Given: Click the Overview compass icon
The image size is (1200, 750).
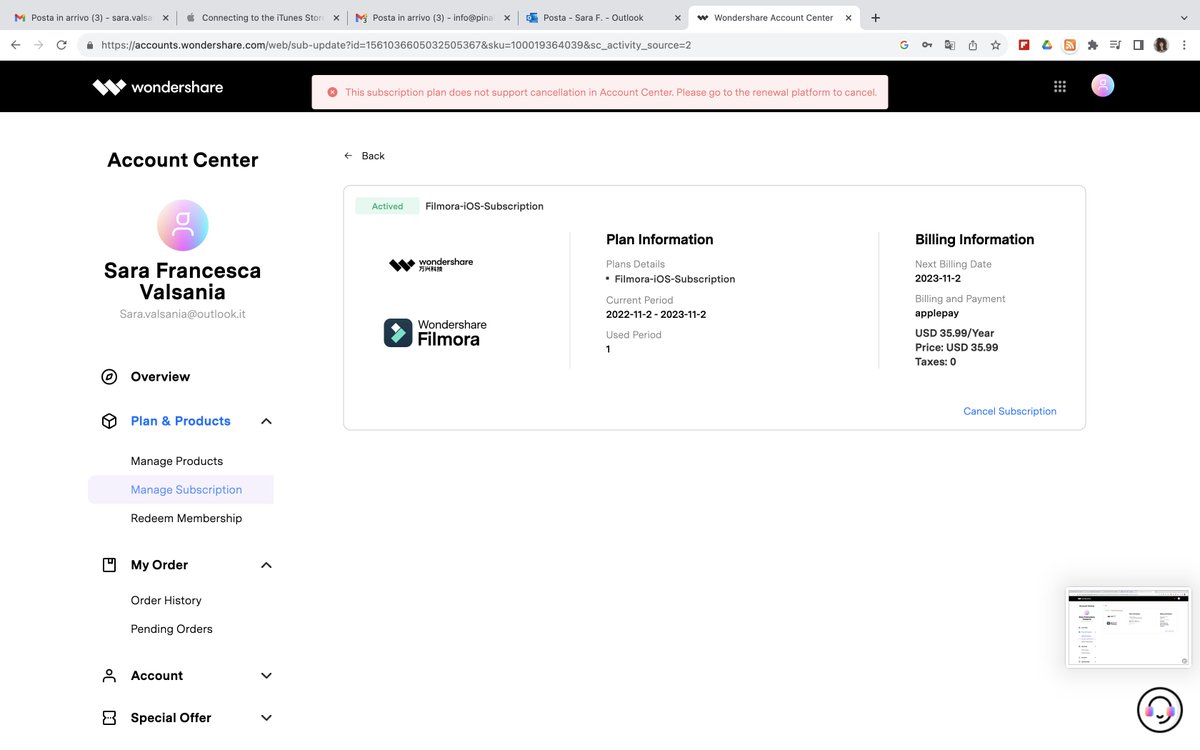Looking at the screenshot, I should [109, 377].
